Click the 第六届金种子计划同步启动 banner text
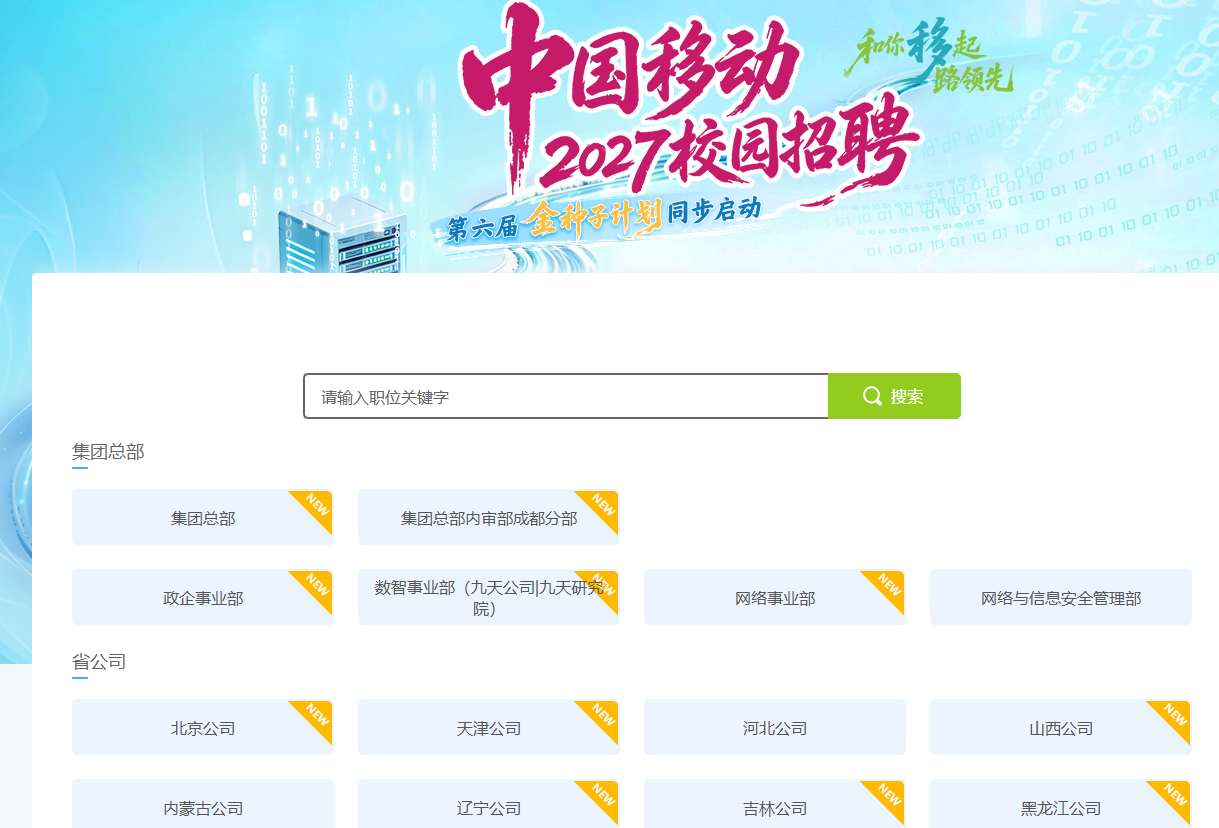The image size is (1219, 828). point(604,220)
